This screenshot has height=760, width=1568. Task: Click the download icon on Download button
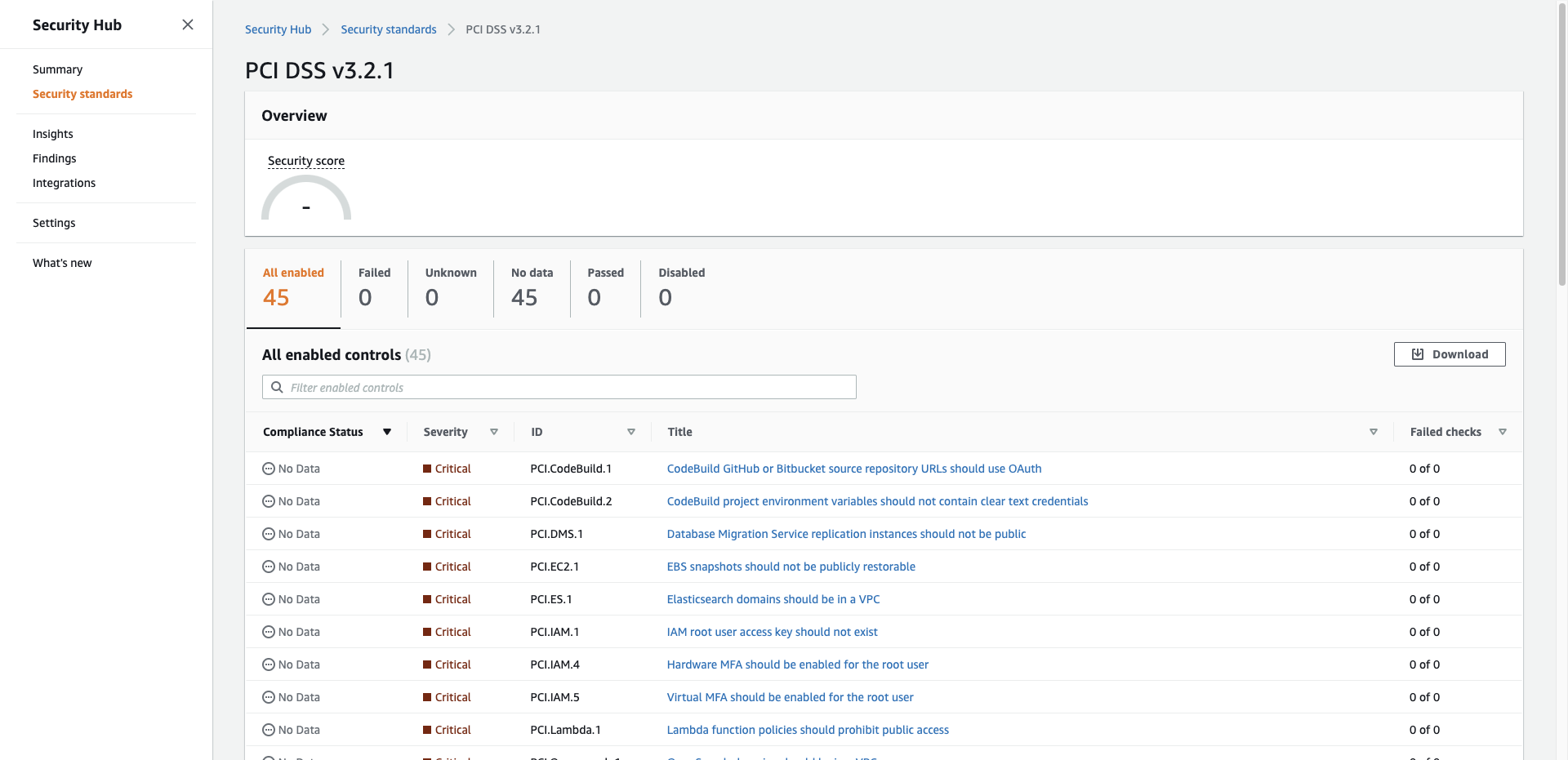(x=1418, y=354)
